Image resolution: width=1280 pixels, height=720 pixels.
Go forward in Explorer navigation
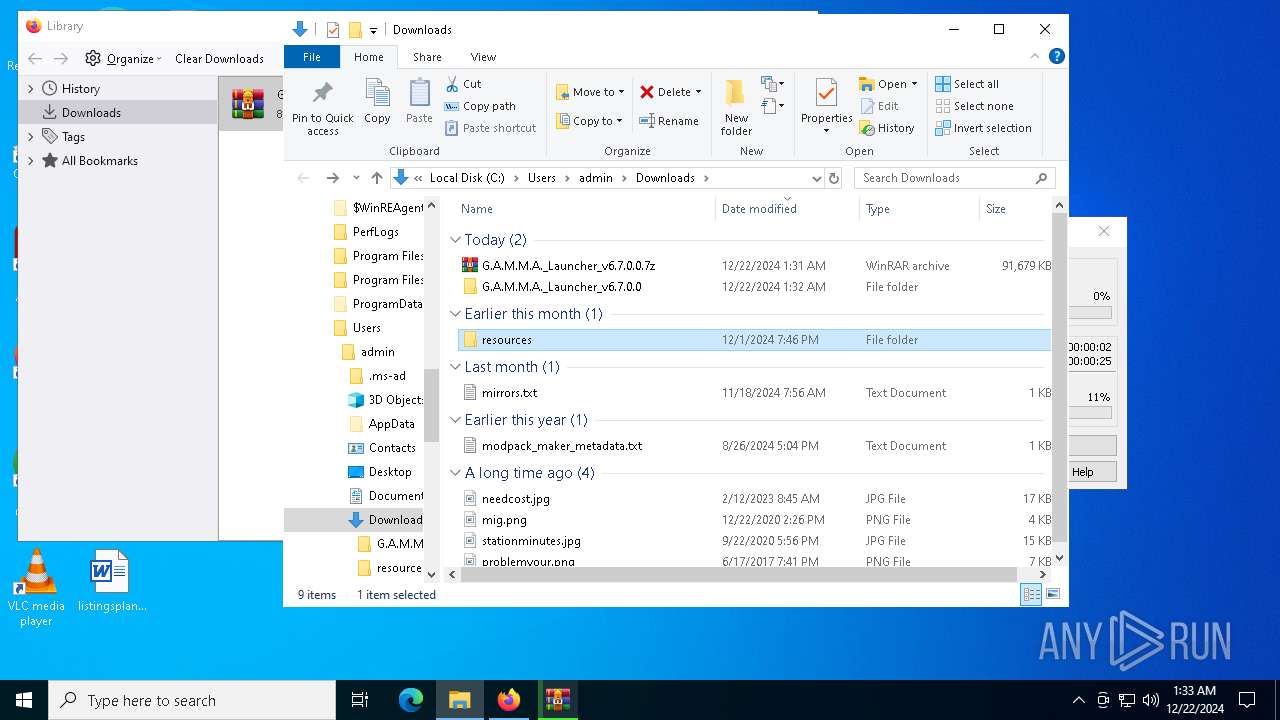tap(332, 178)
